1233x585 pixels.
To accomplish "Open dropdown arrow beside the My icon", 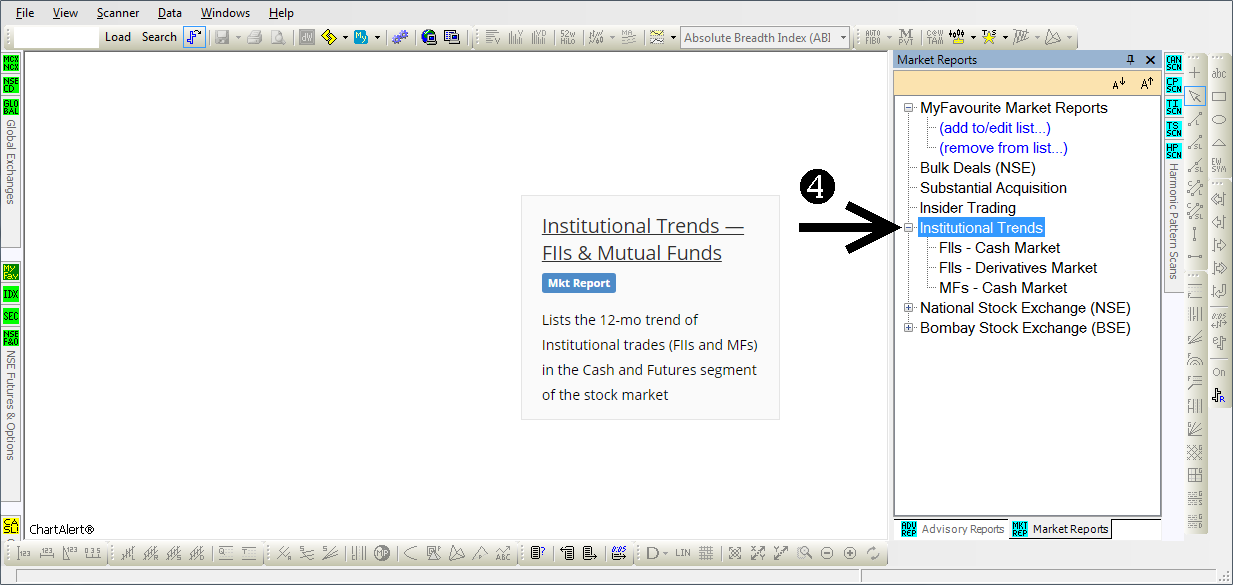I will pyautogui.click(x=377, y=37).
